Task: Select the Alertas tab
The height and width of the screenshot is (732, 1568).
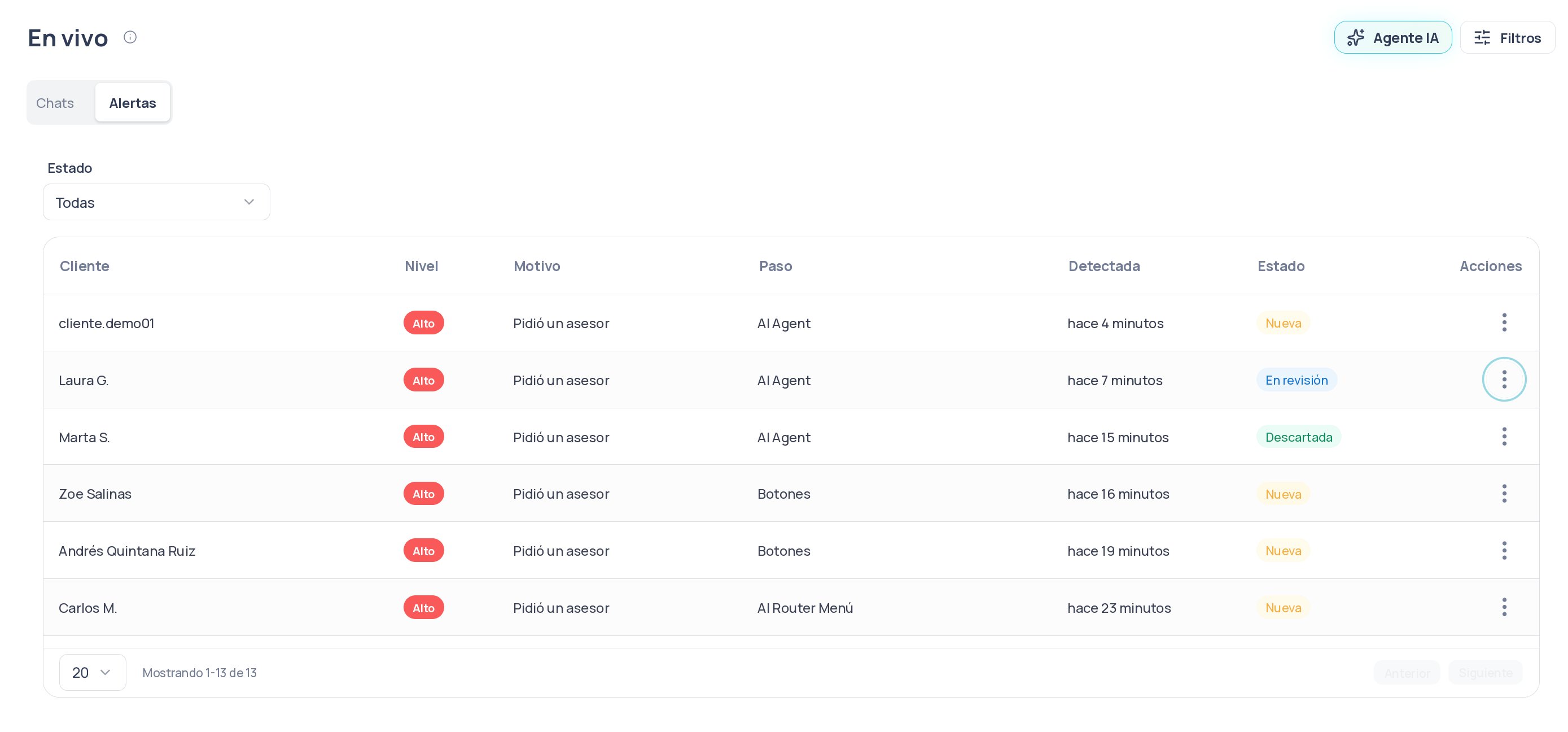Action: point(132,103)
